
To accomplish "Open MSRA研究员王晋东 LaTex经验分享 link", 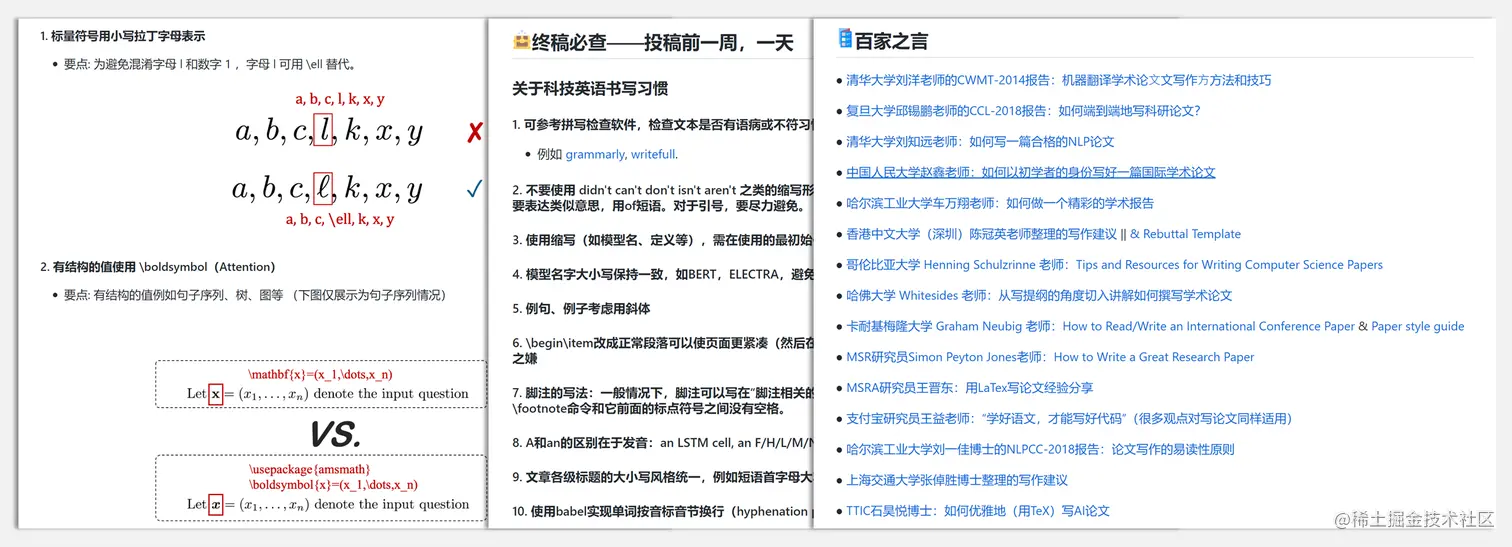I will pos(969,388).
